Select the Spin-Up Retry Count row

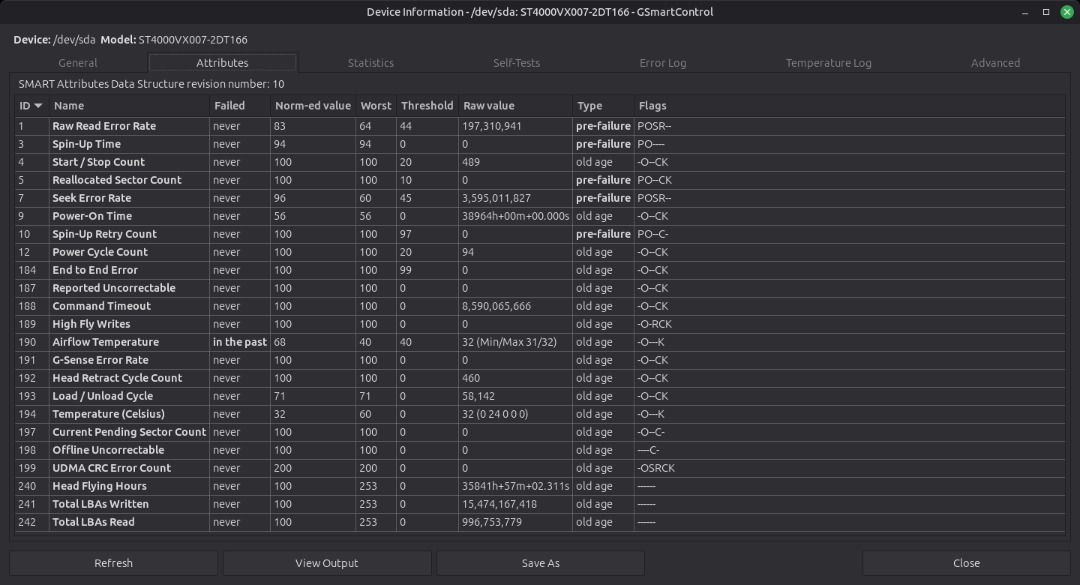pos(541,234)
